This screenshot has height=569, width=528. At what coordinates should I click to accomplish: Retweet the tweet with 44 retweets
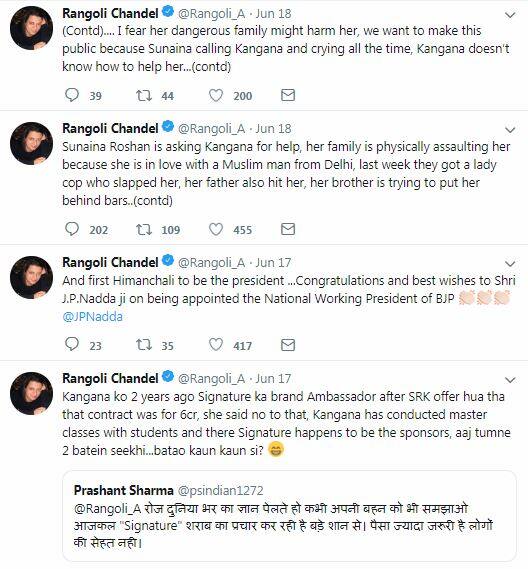coord(144,95)
